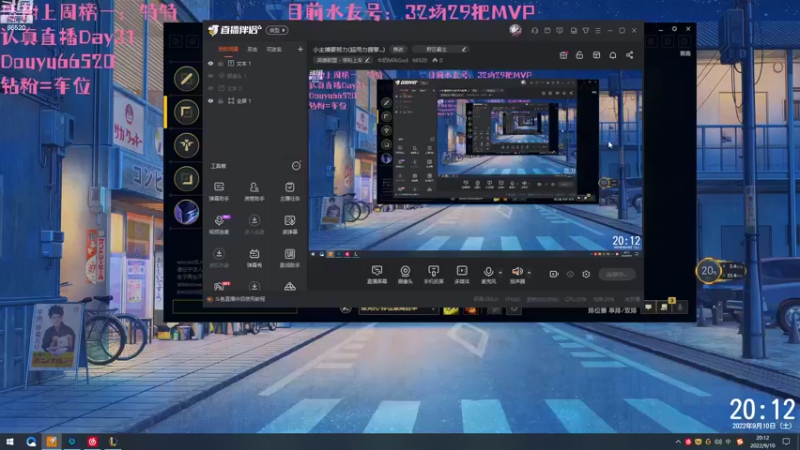Screen dimensions: 800x450
Task: Open the hamburger menu in the title bar
Action: click(x=597, y=31)
